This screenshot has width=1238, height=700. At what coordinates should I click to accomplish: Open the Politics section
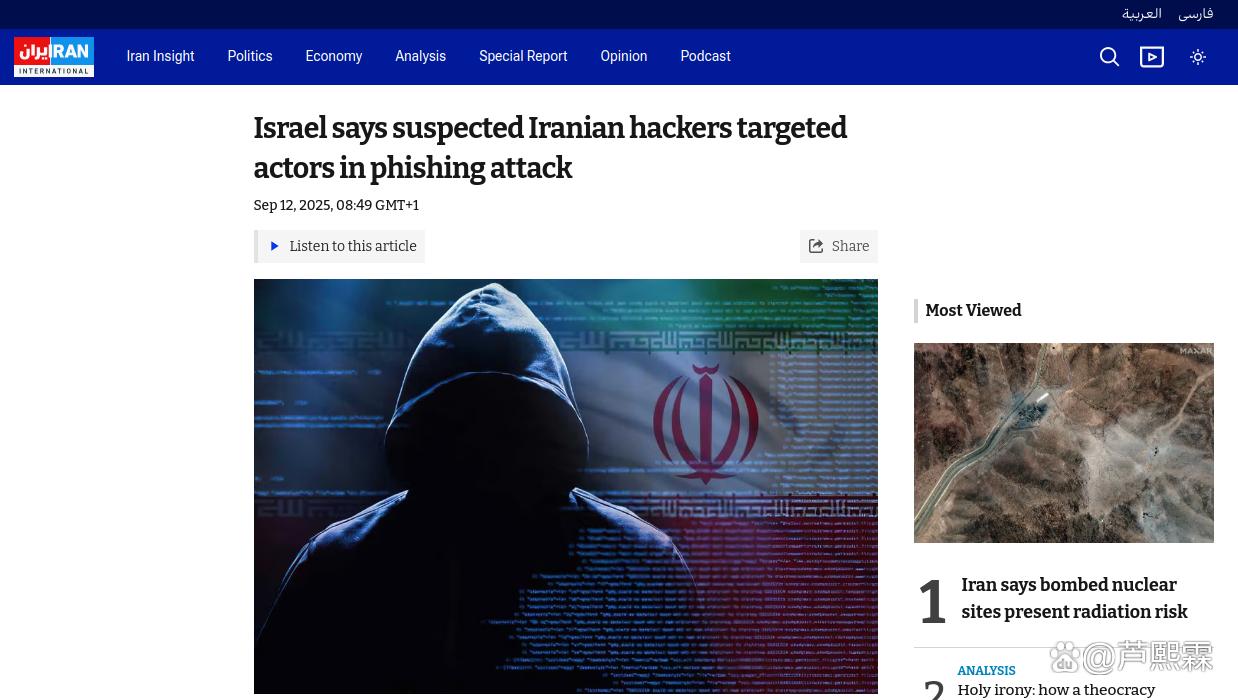(250, 56)
